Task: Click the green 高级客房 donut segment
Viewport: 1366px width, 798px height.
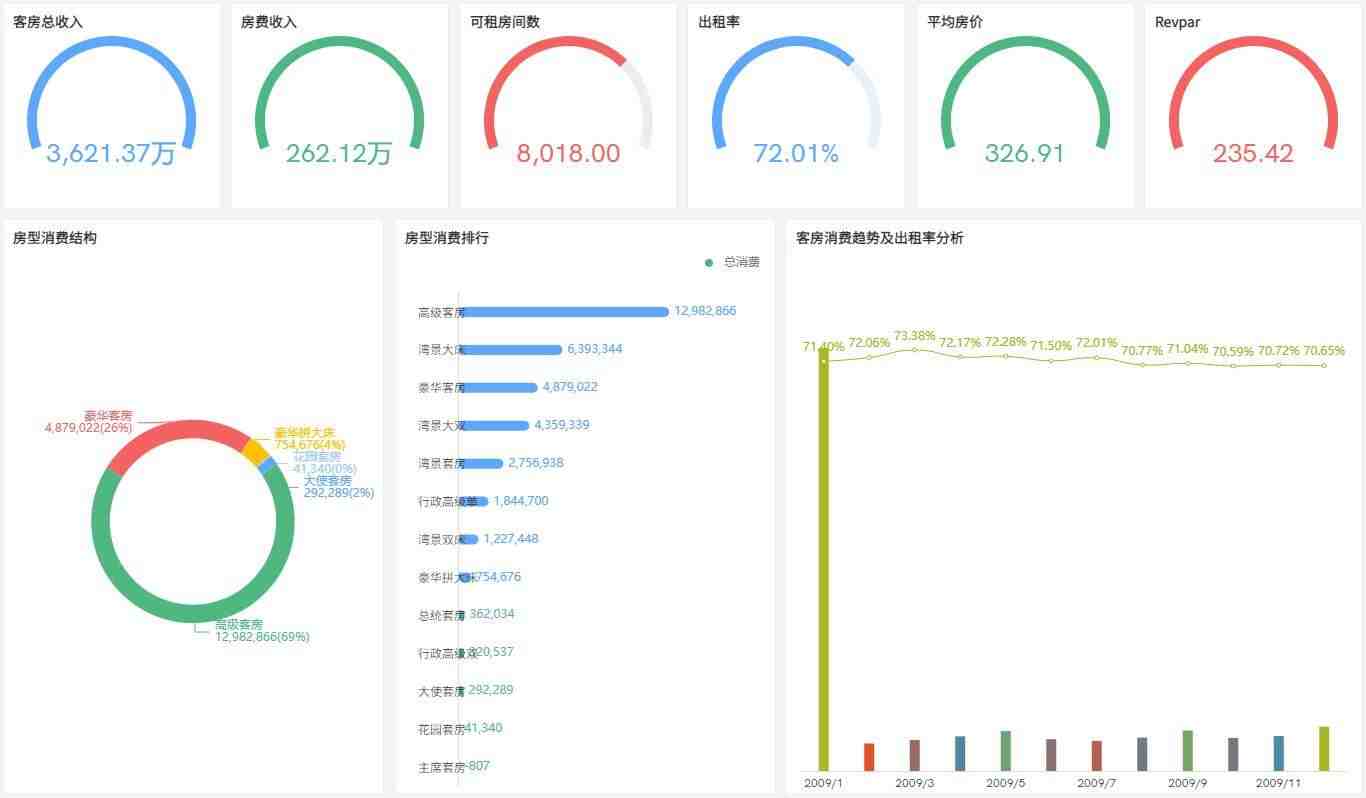Action: point(193,614)
